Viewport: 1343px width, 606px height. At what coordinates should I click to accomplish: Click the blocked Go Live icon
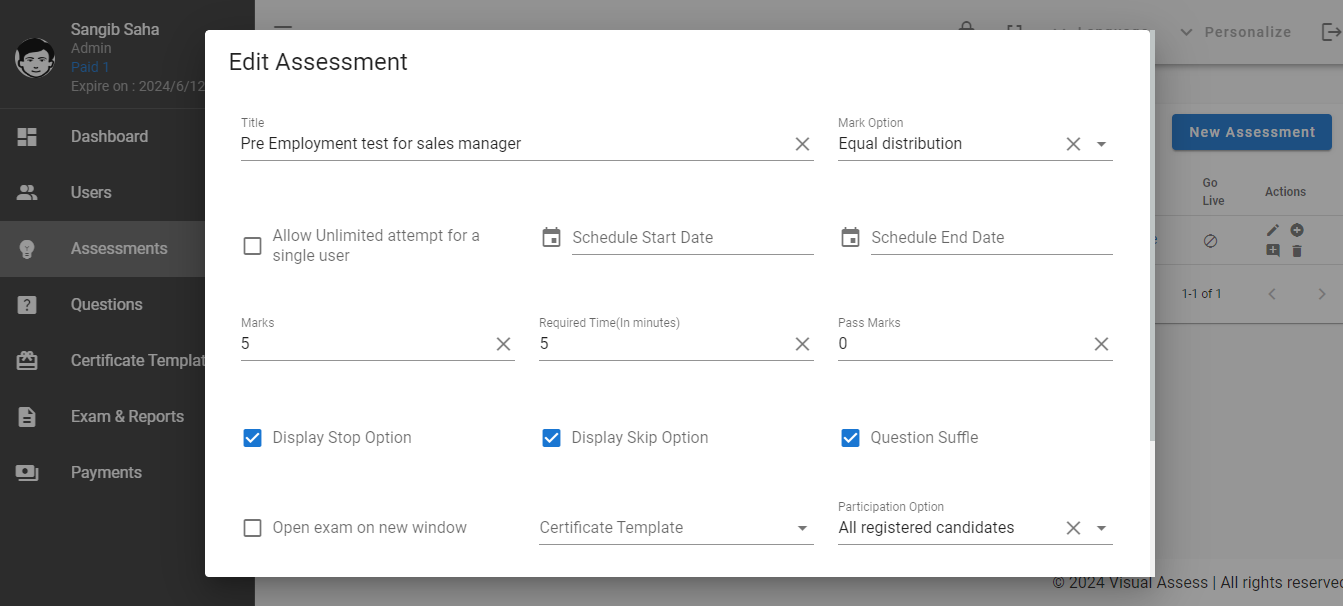pyautogui.click(x=1211, y=240)
